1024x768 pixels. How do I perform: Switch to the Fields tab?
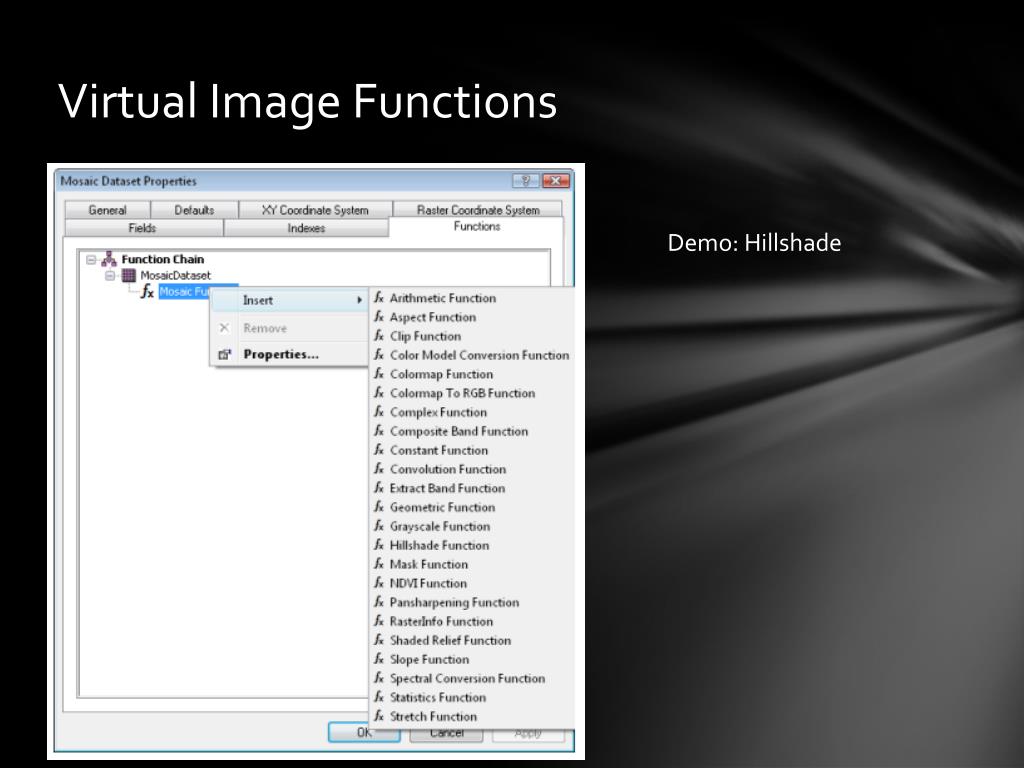click(x=142, y=228)
